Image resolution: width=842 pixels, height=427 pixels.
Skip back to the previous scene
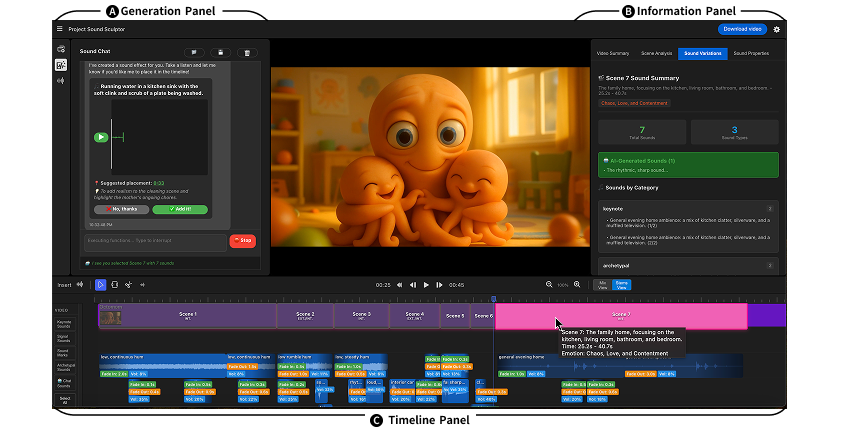(400, 285)
